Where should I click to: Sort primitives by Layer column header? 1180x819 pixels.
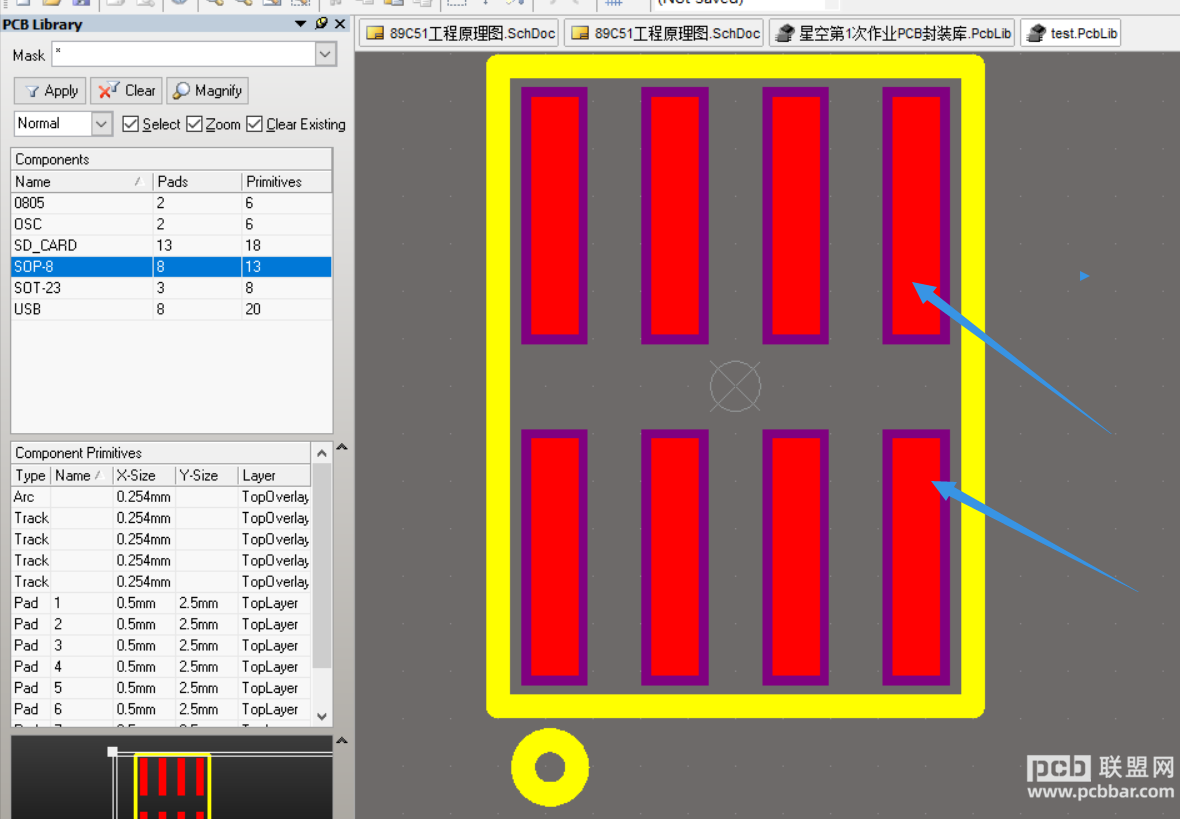[274, 476]
